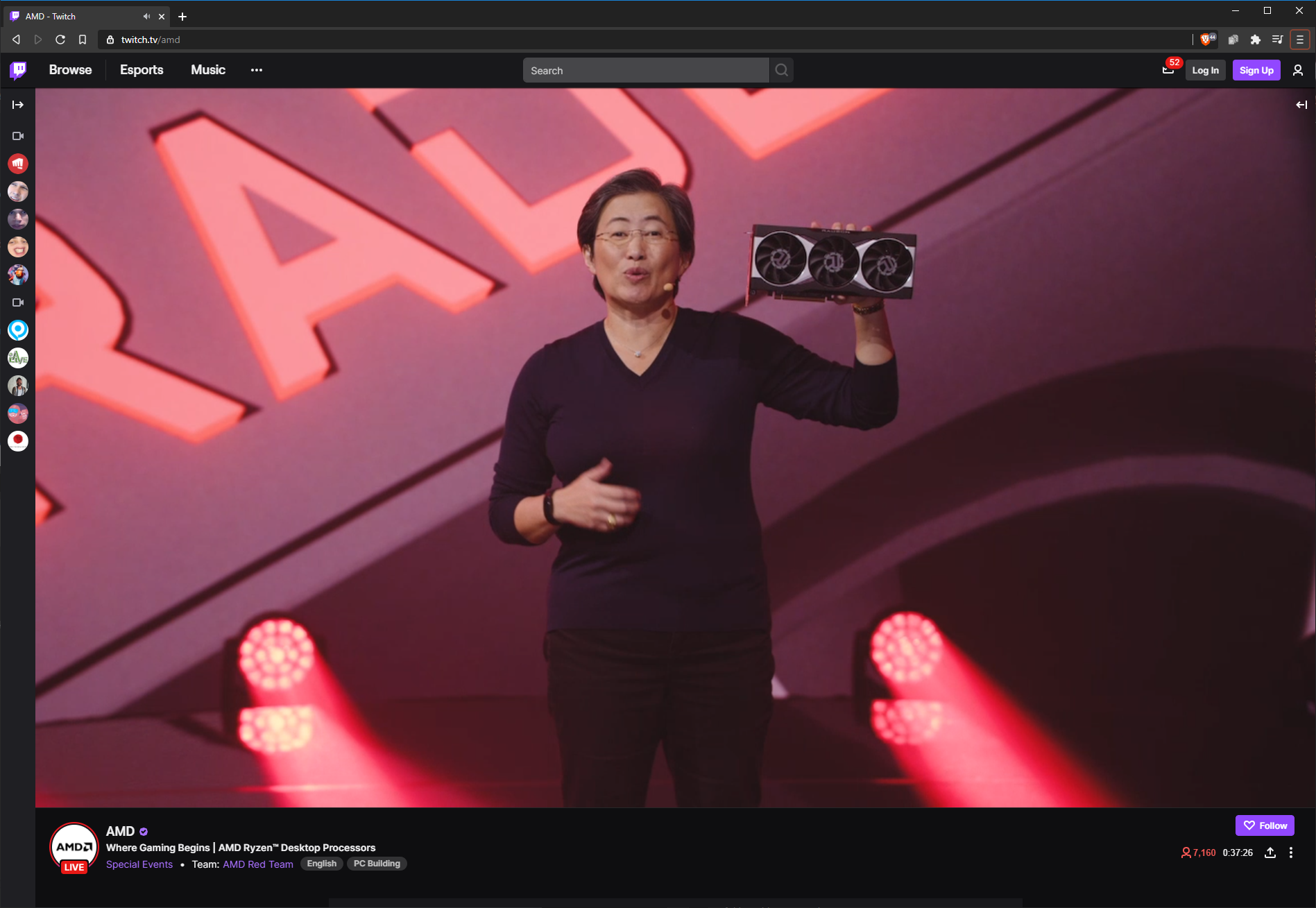Go back in browser history
The width and height of the screenshot is (1316, 908).
tap(16, 40)
